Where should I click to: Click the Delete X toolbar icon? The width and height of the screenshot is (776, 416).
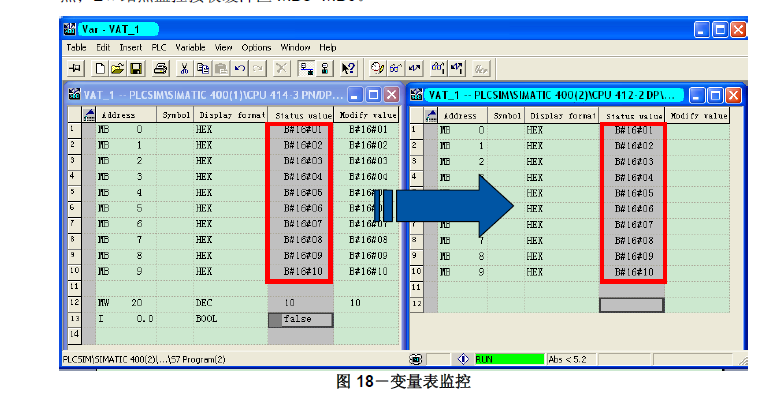point(281,68)
